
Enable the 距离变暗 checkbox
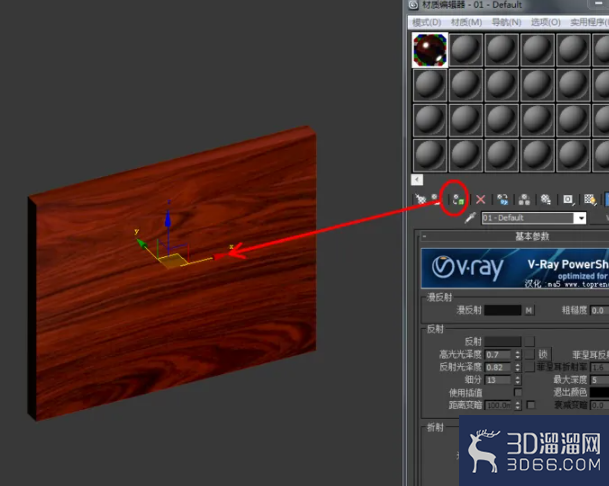tap(531, 405)
